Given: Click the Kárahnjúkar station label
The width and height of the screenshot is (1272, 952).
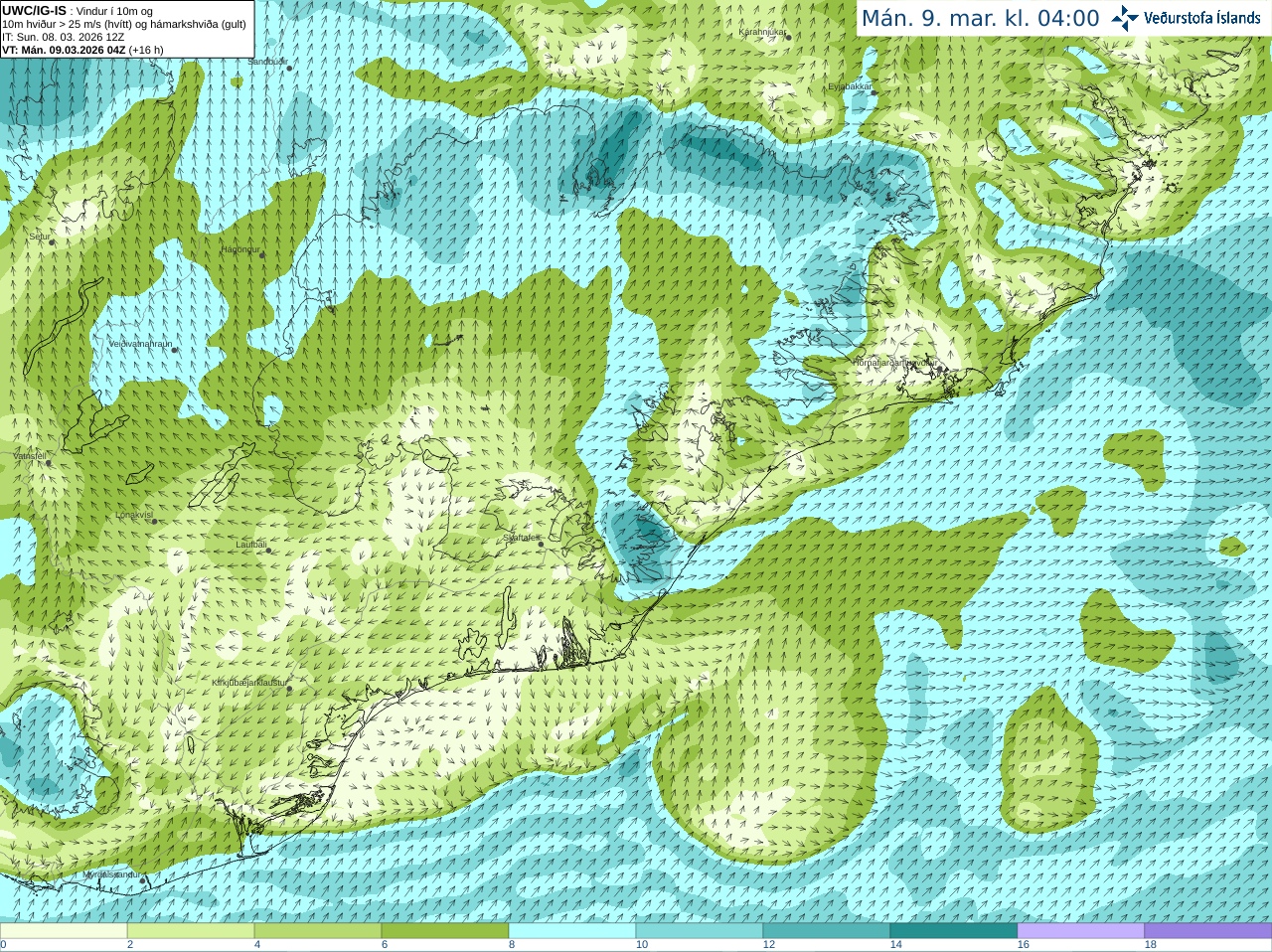Looking at the screenshot, I should point(762,32).
